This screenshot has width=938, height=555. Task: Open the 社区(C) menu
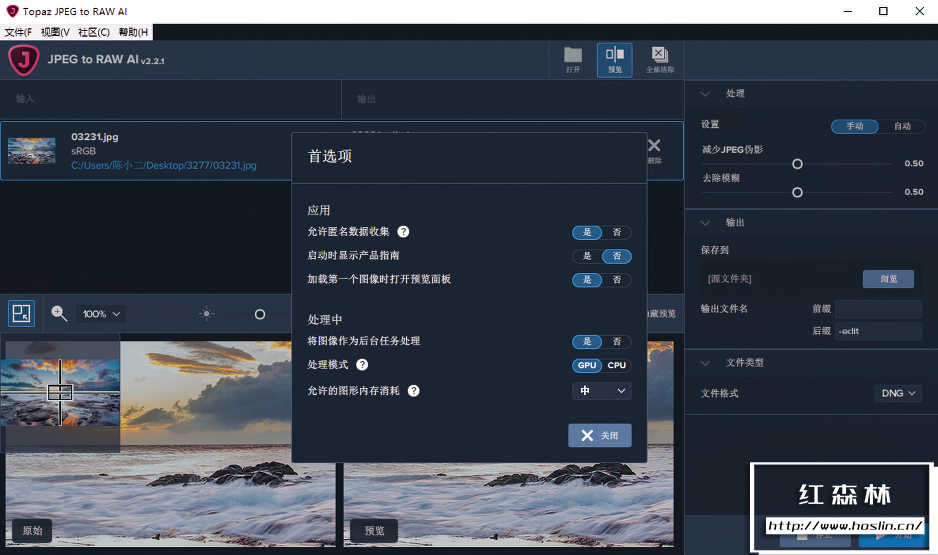[x=94, y=32]
